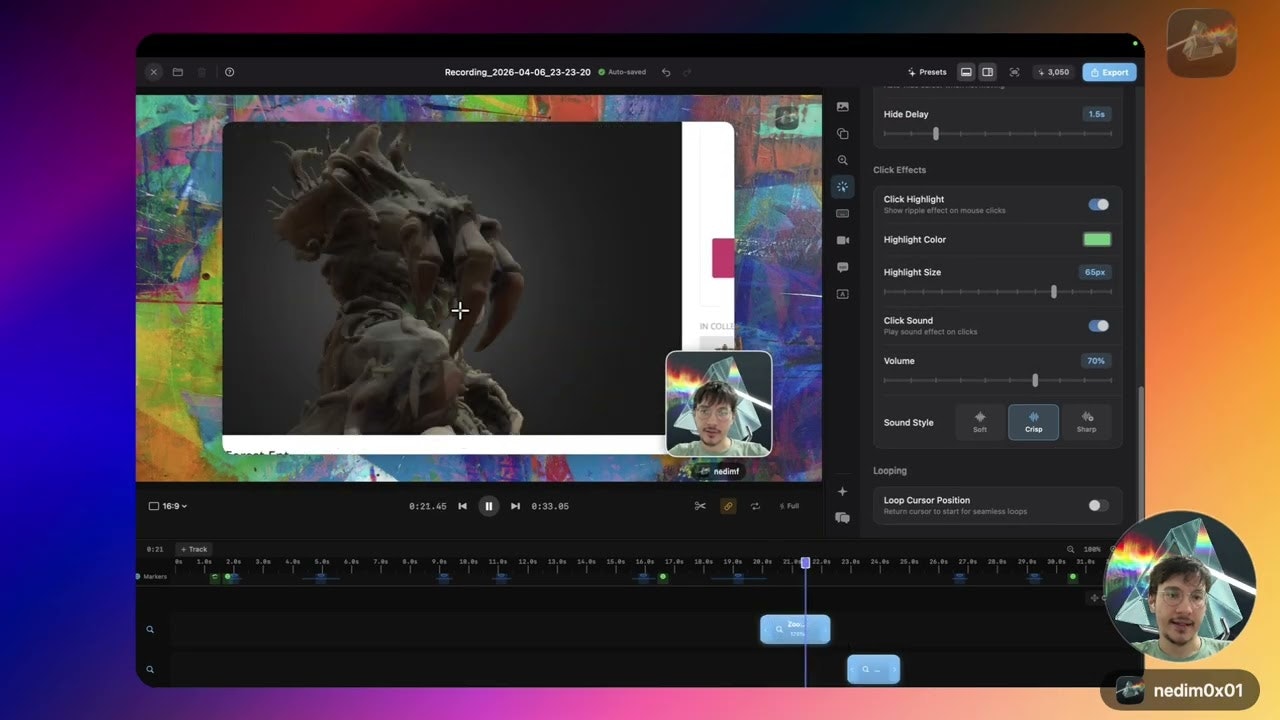Select the zoom magnifier sidebar icon

tap(842, 160)
